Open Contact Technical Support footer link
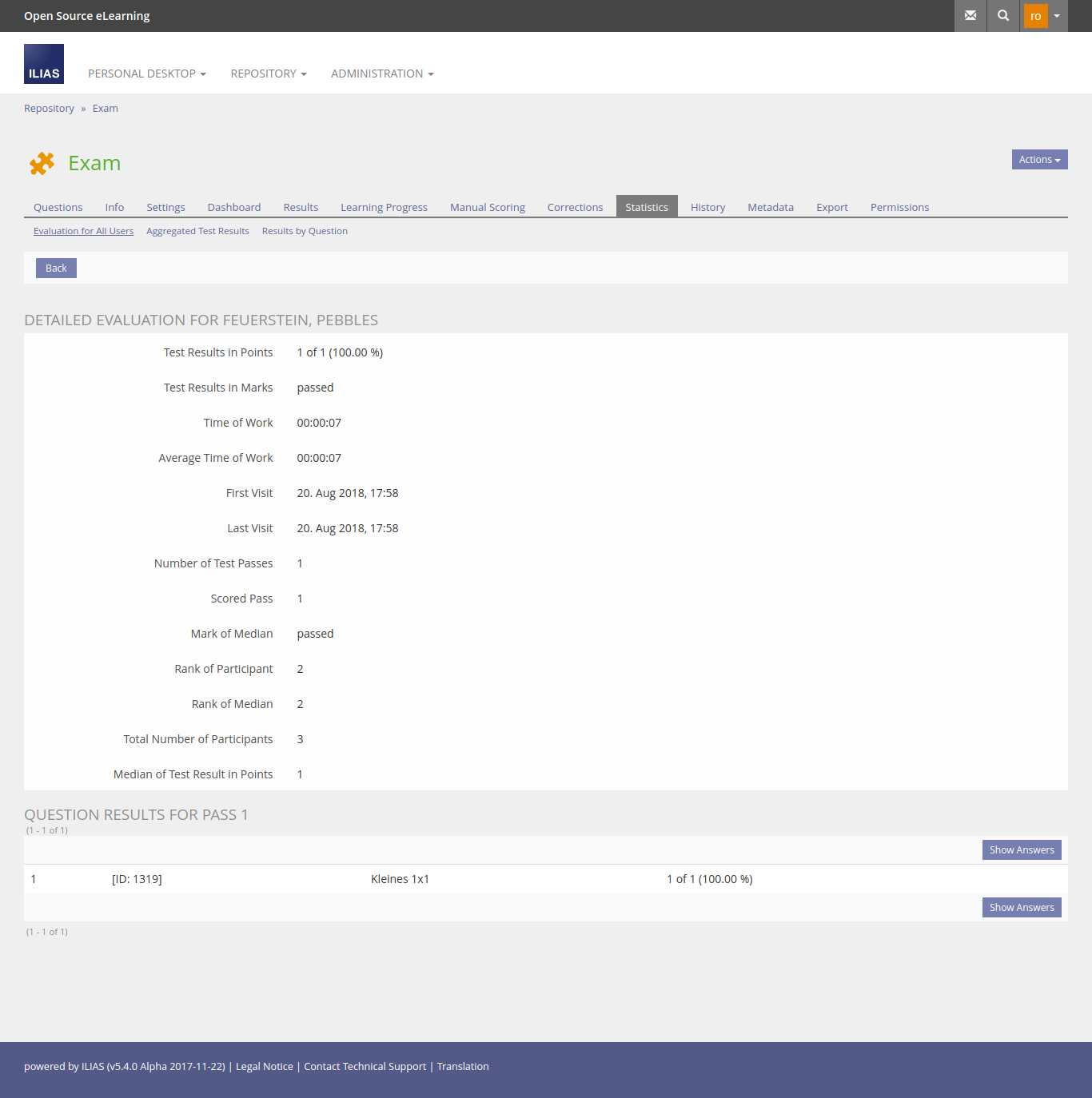Screen dimensions: 1092x1098 click(x=365, y=1066)
